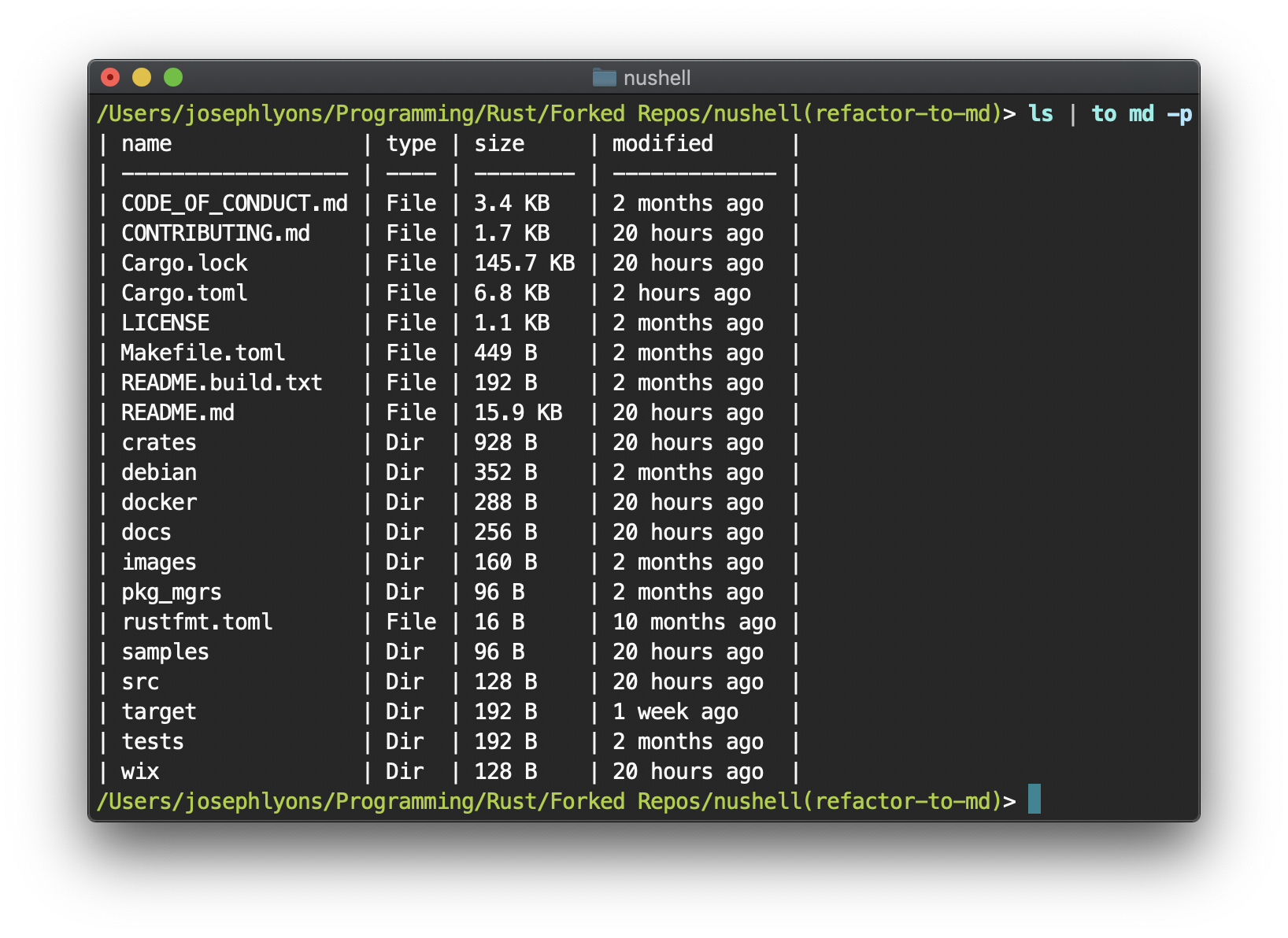1288x938 pixels.
Task: Click the "352 B" size value
Action: [505, 473]
